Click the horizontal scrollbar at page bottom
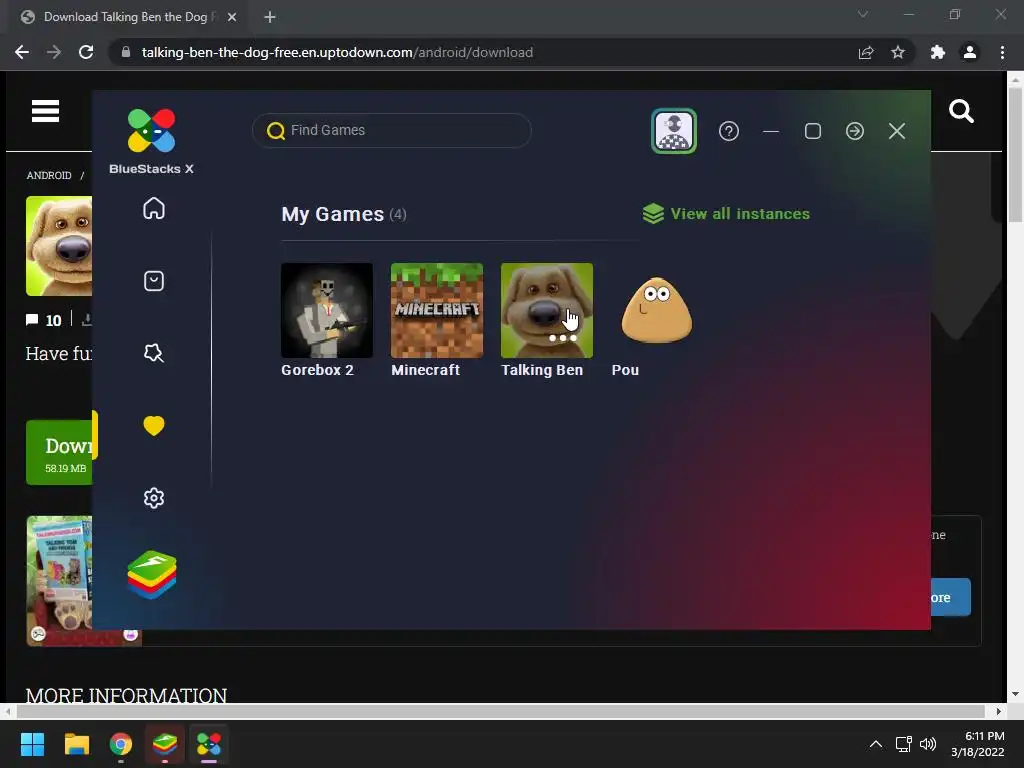Image resolution: width=1024 pixels, height=768 pixels. [502, 711]
